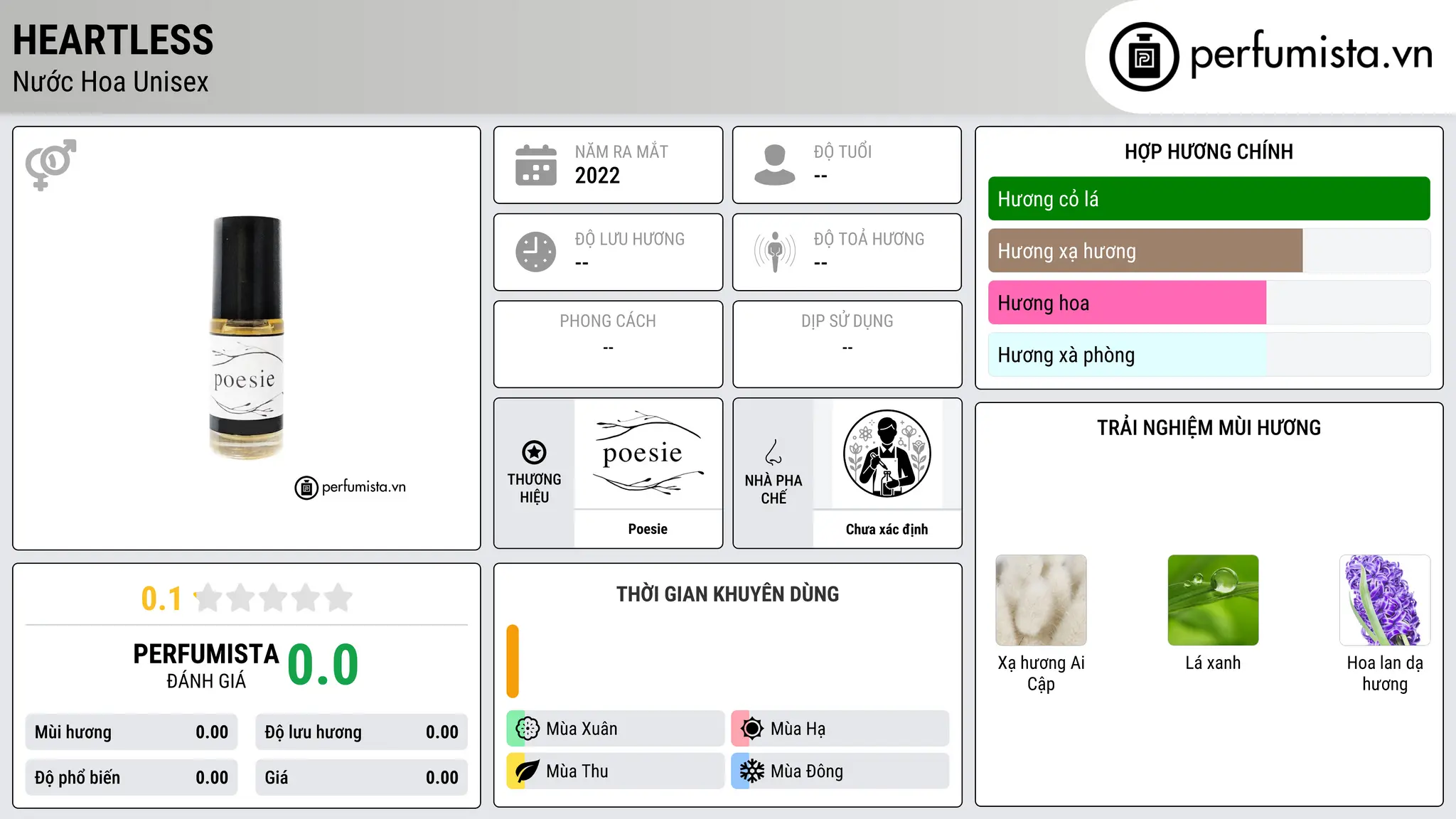Open the Poesie brand logo

(648, 454)
